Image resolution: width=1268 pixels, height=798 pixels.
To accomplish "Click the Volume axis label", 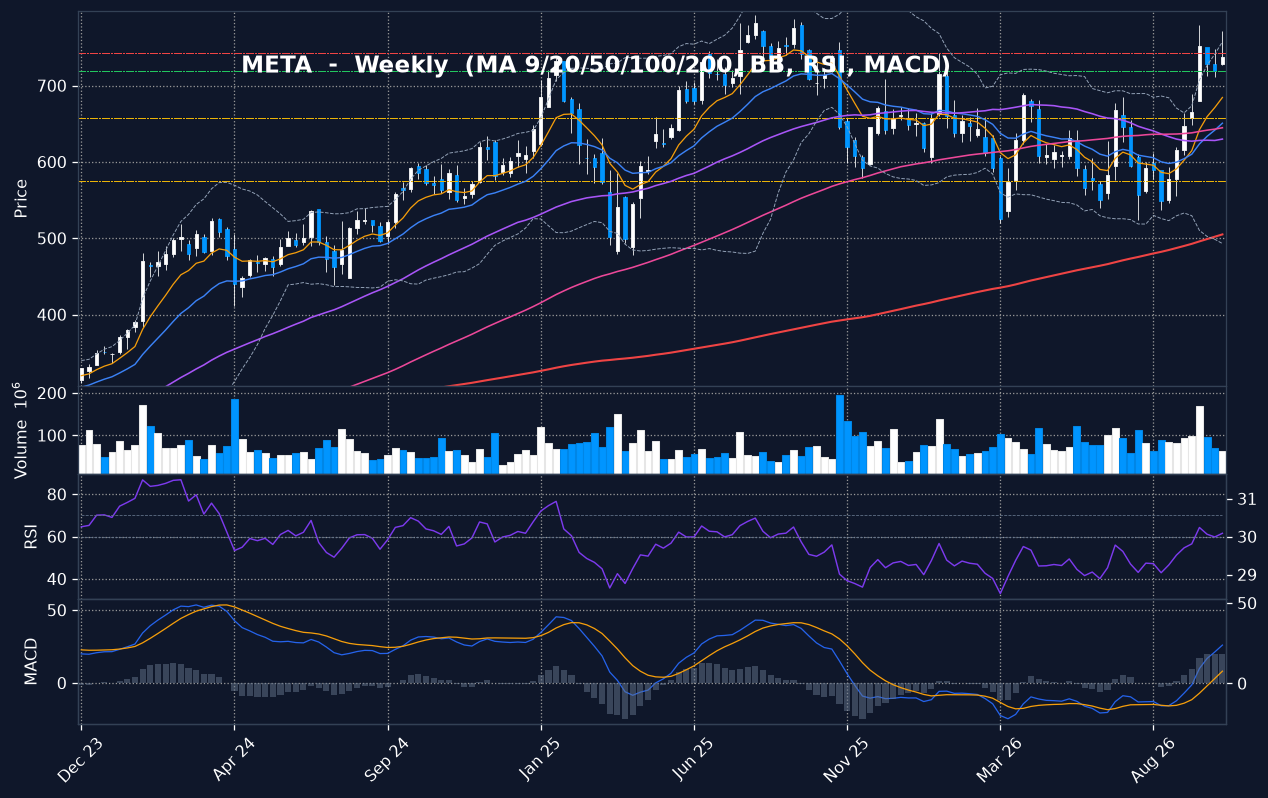I will click(x=19, y=430).
